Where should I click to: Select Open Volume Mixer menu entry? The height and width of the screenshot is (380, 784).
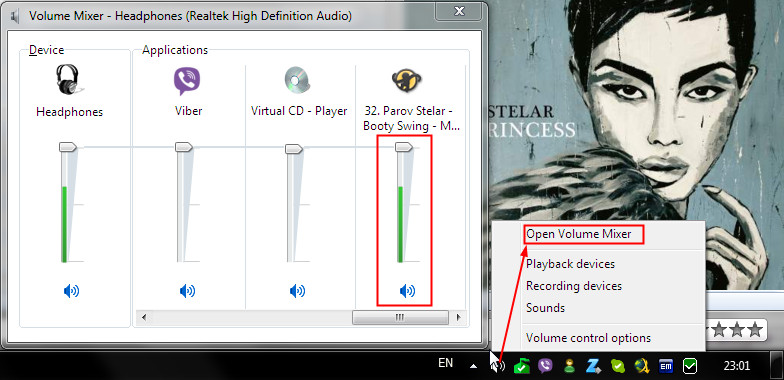coord(578,234)
